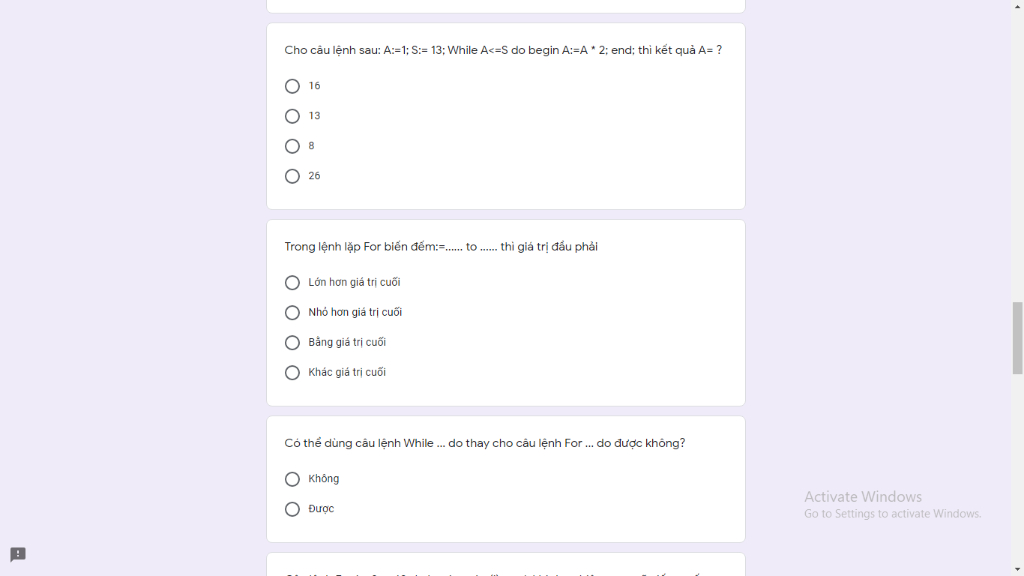Screen dimensions: 1024x576
Task: Select answer 13 radio button
Action: click(292, 116)
